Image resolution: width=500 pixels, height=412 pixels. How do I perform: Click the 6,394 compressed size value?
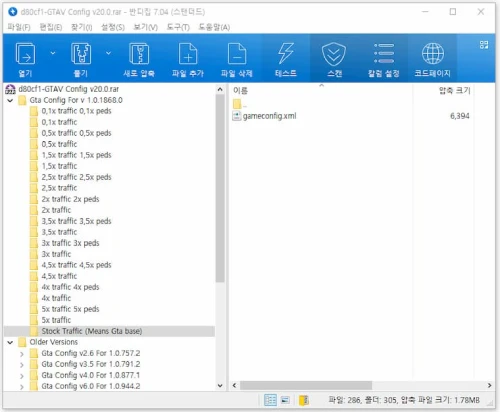(460, 116)
